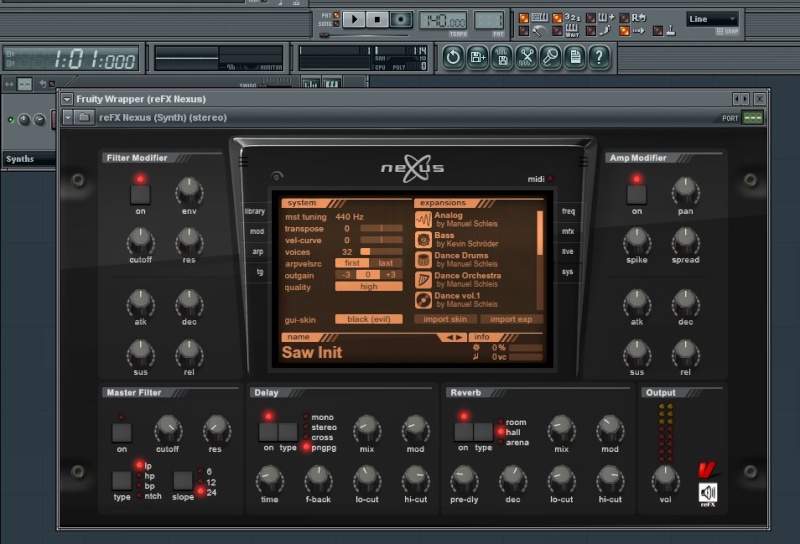Click the previous preset arrow in wrapper titlebar
Screen dimensions: 800x544
click(737, 98)
